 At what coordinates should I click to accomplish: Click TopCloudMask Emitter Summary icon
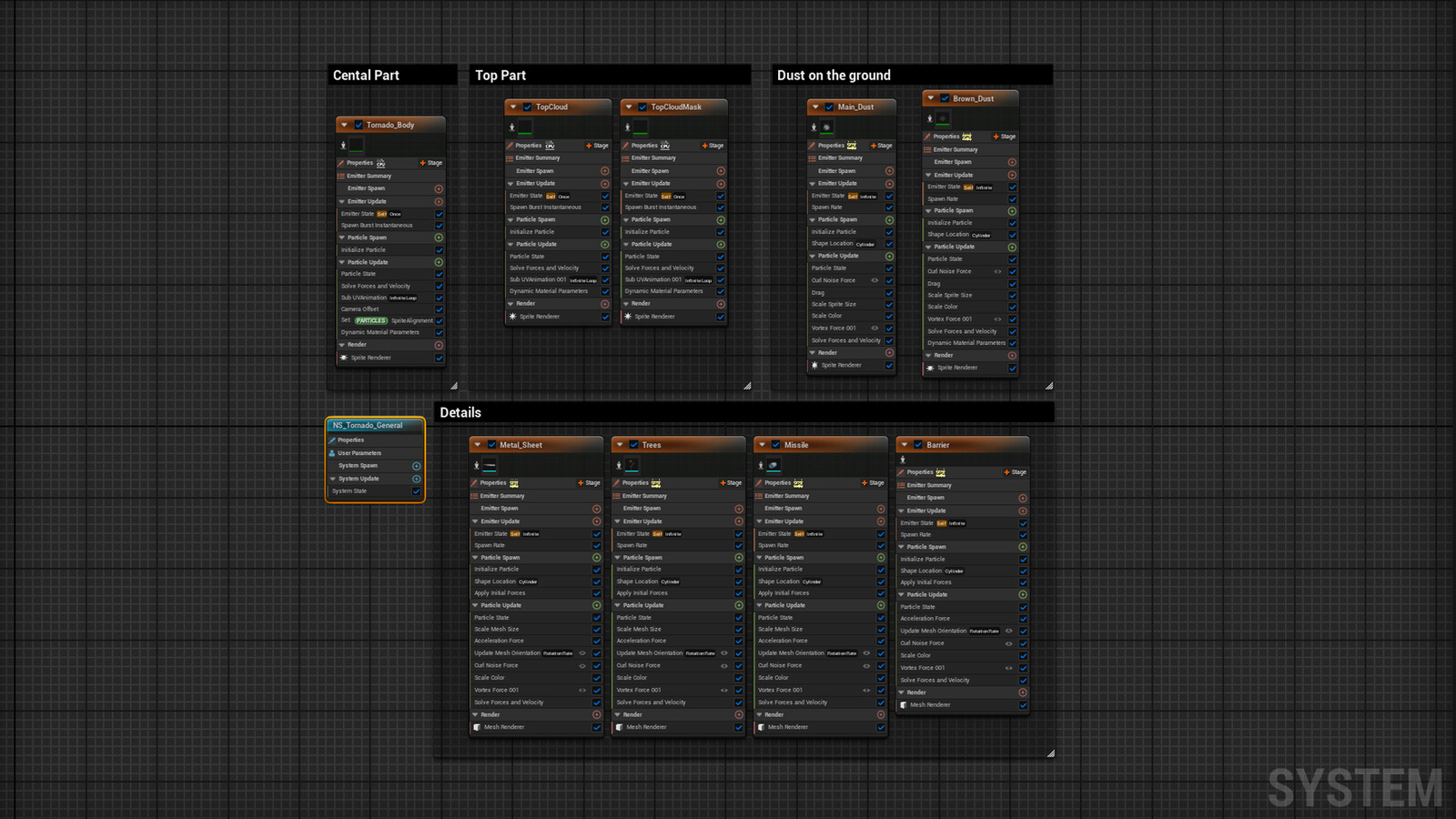(625, 158)
